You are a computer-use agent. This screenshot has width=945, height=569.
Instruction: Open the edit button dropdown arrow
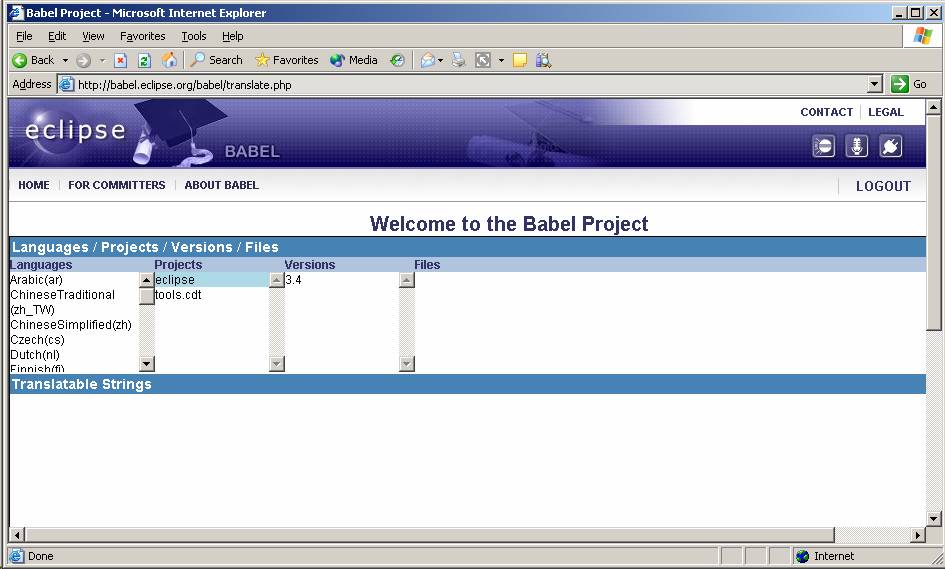pos(501,60)
